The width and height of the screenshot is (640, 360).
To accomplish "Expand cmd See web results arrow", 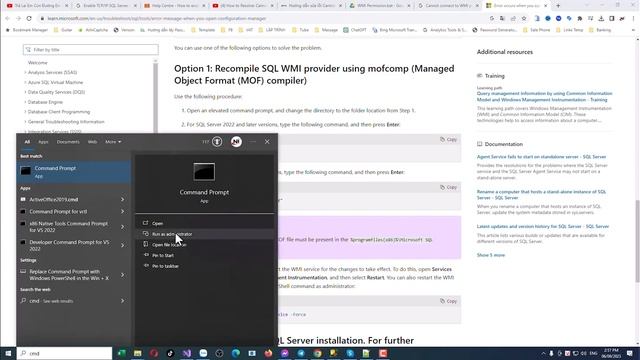I will pyautogui.click(x=122, y=301).
